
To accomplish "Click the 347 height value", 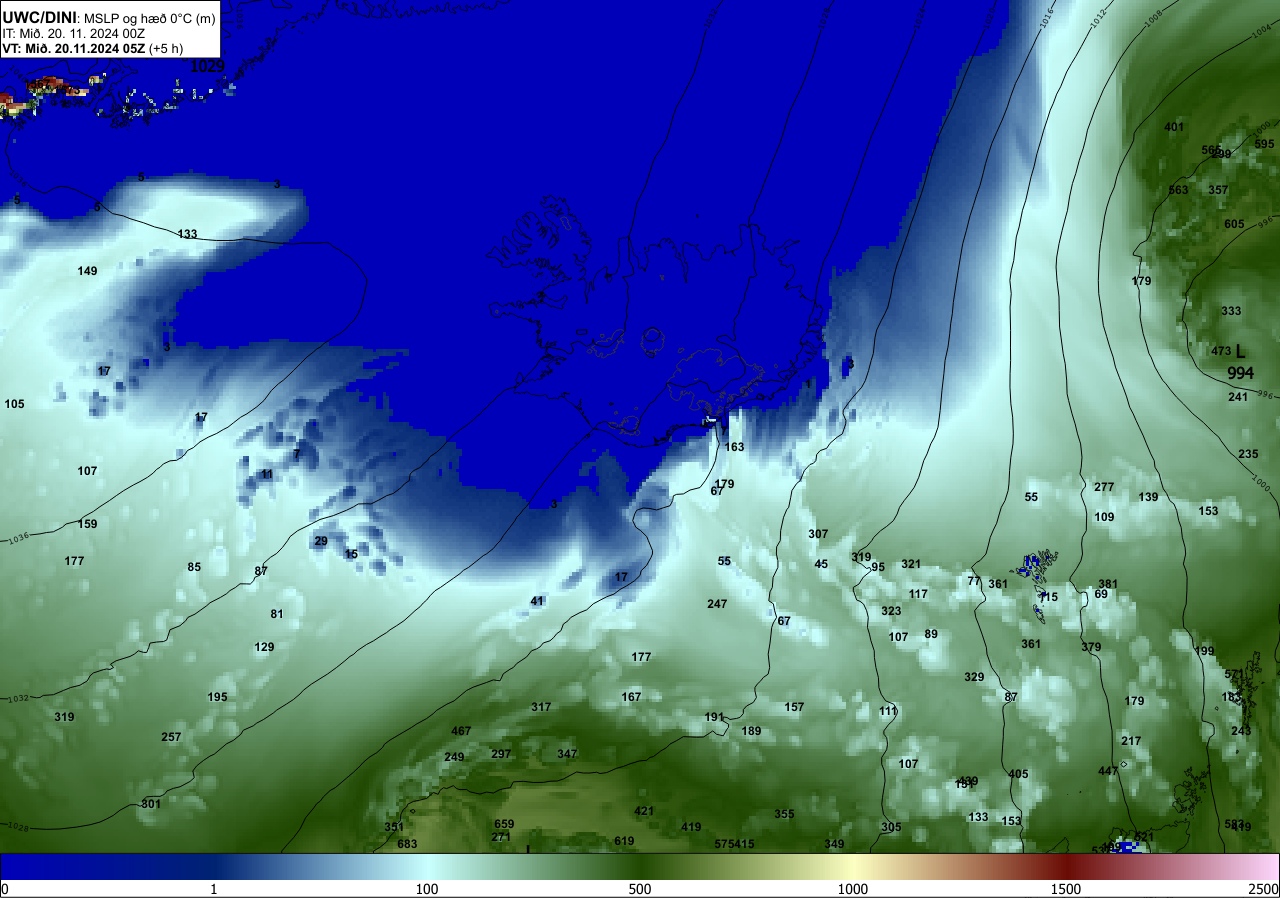I will 567,754.
